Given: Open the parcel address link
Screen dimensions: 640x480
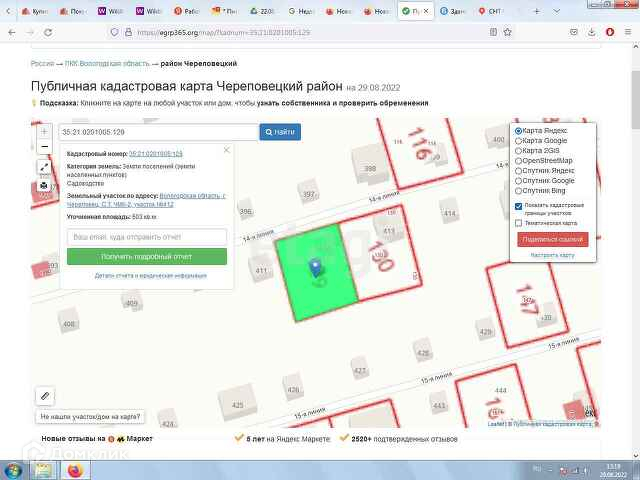Looking at the screenshot, I should coord(147,200).
